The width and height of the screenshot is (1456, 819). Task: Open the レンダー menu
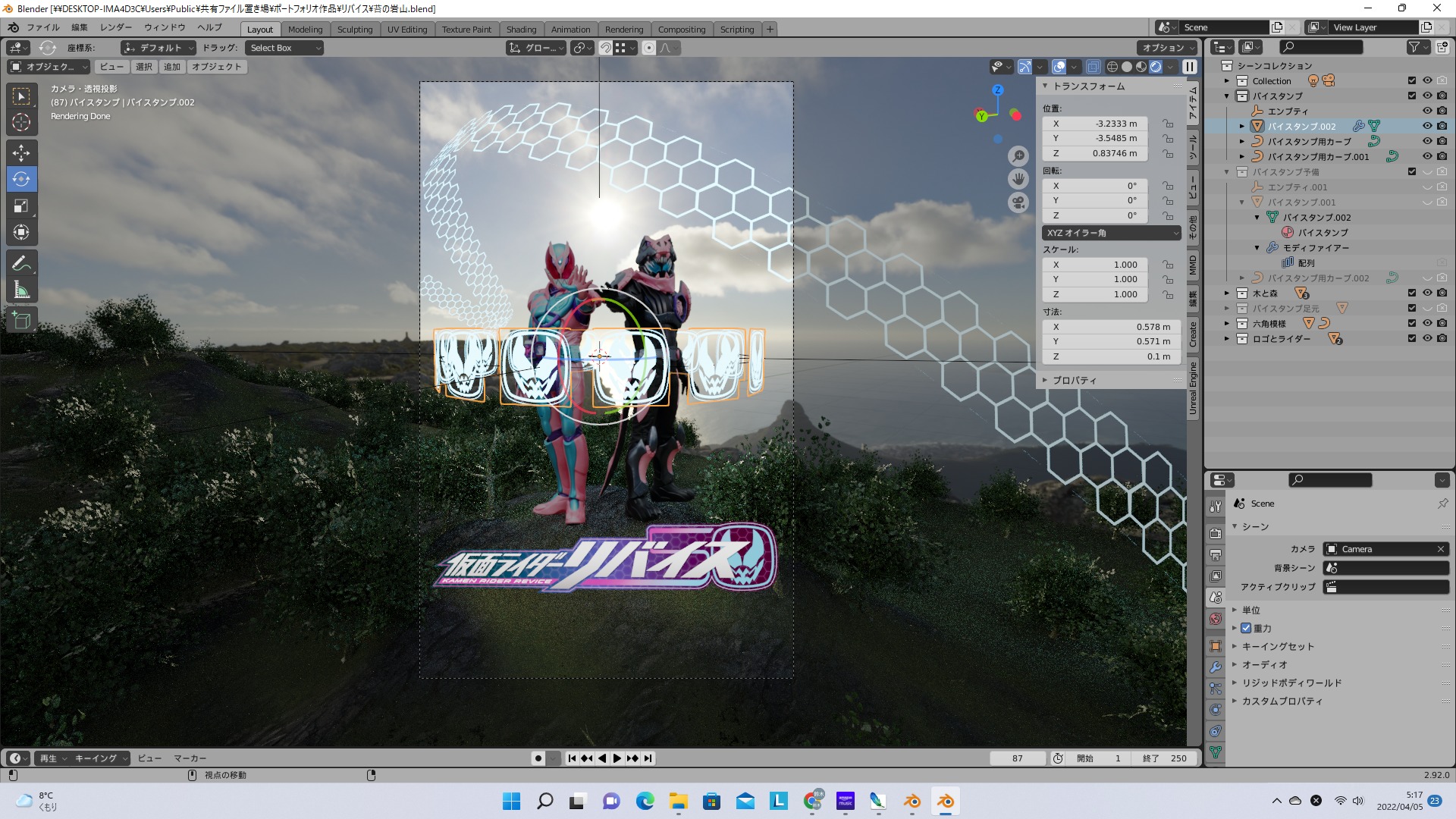(x=116, y=27)
